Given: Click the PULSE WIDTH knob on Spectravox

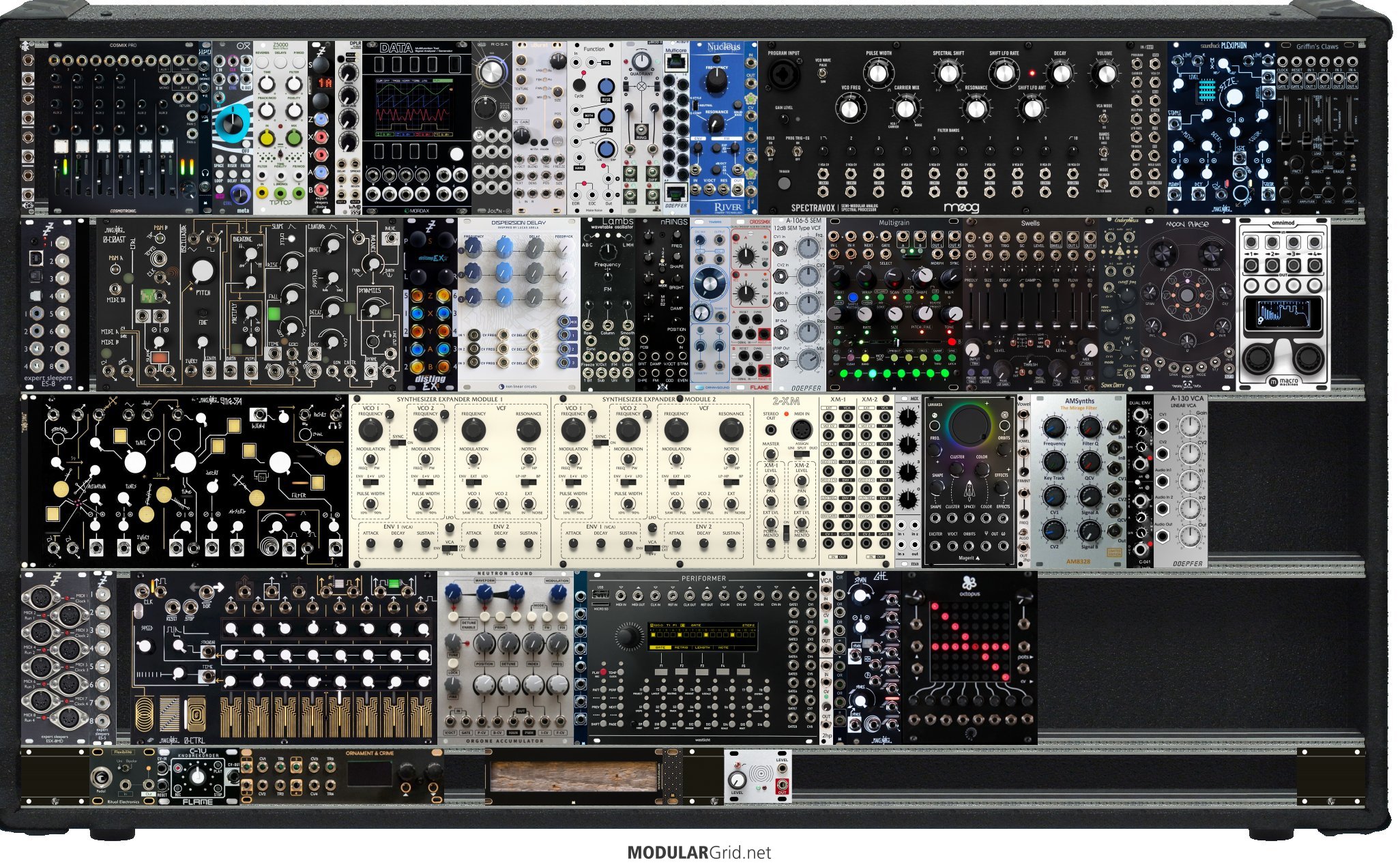Looking at the screenshot, I should (878, 72).
